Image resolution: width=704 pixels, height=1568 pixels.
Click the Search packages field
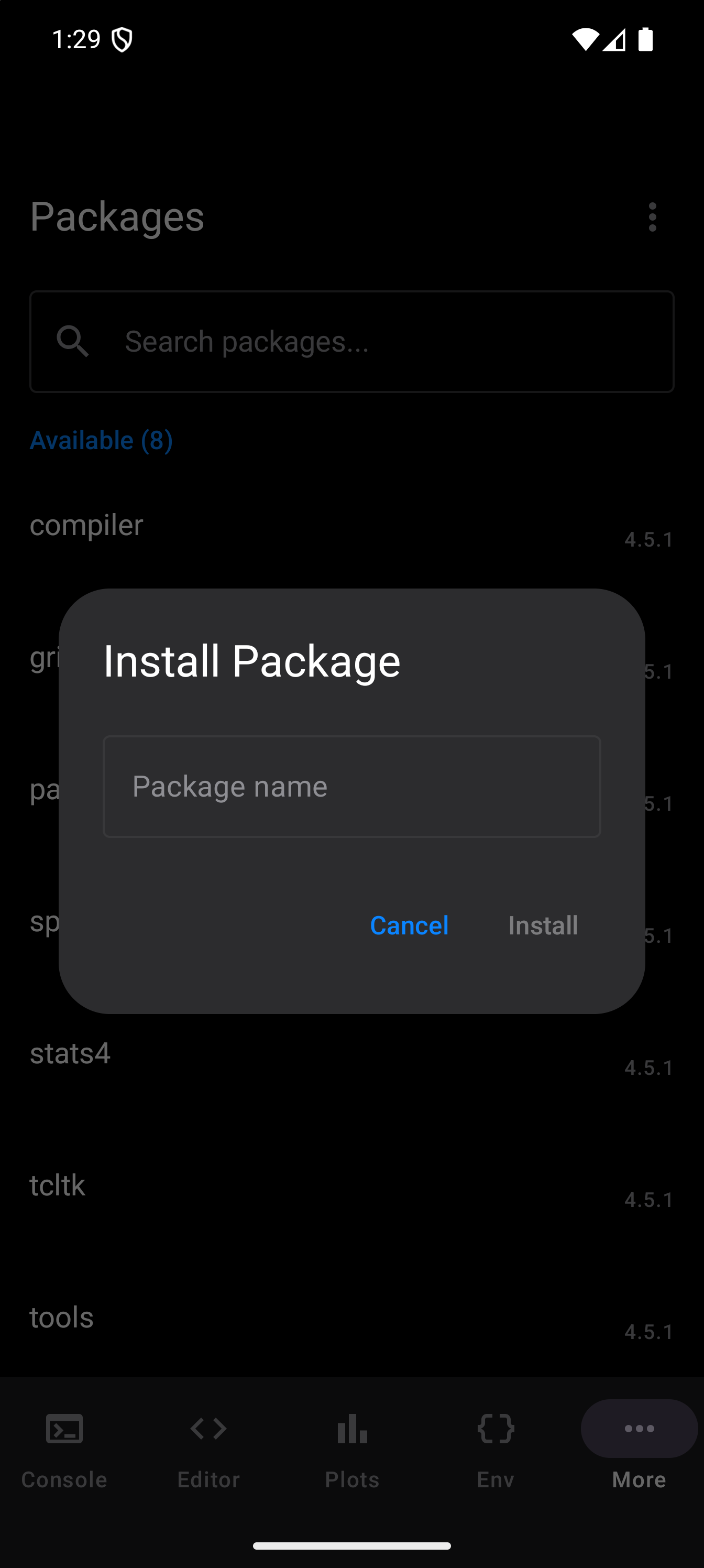(x=351, y=342)
